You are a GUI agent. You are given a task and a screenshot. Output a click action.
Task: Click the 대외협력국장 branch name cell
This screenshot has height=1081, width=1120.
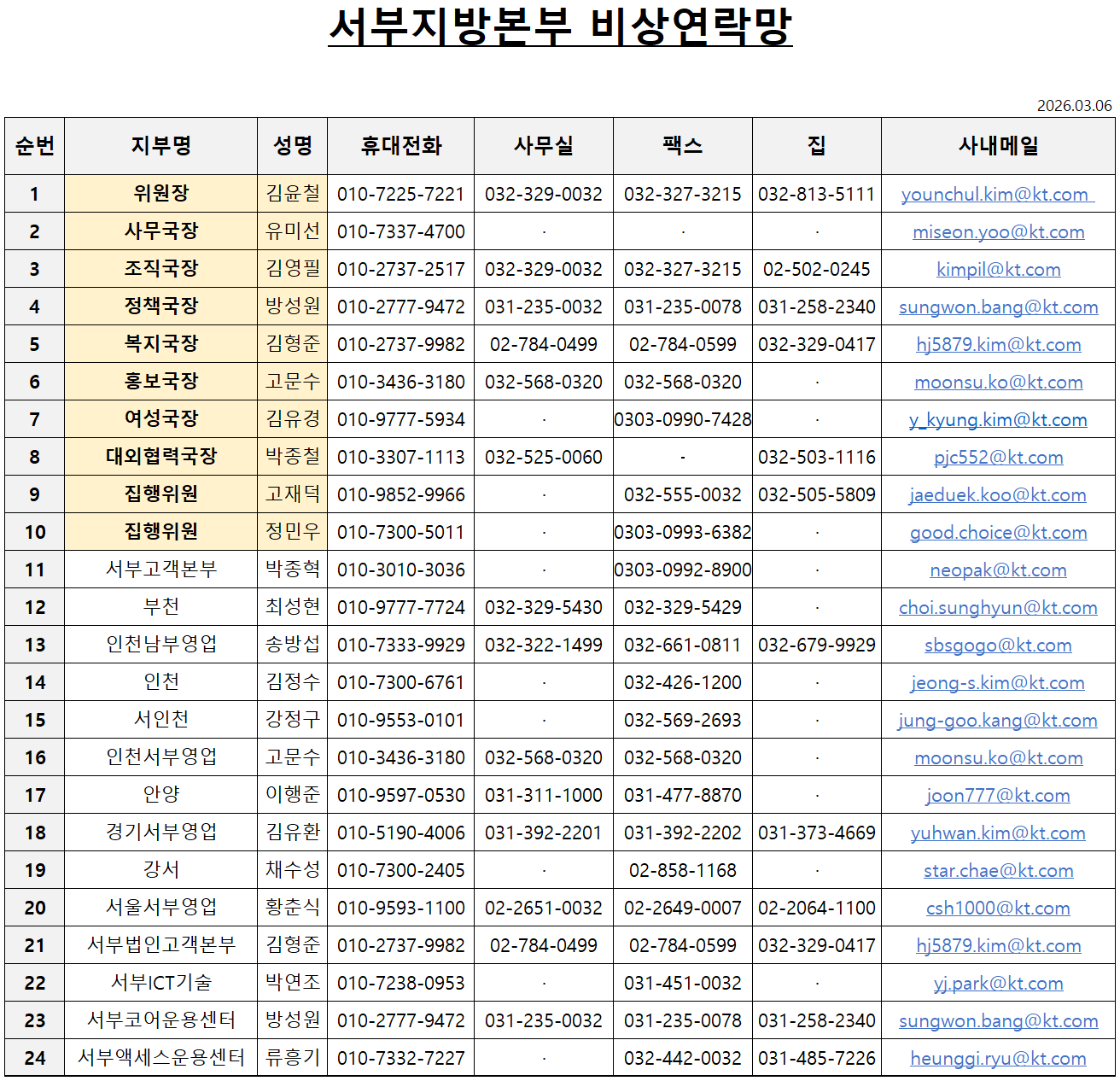pos(160,457)
